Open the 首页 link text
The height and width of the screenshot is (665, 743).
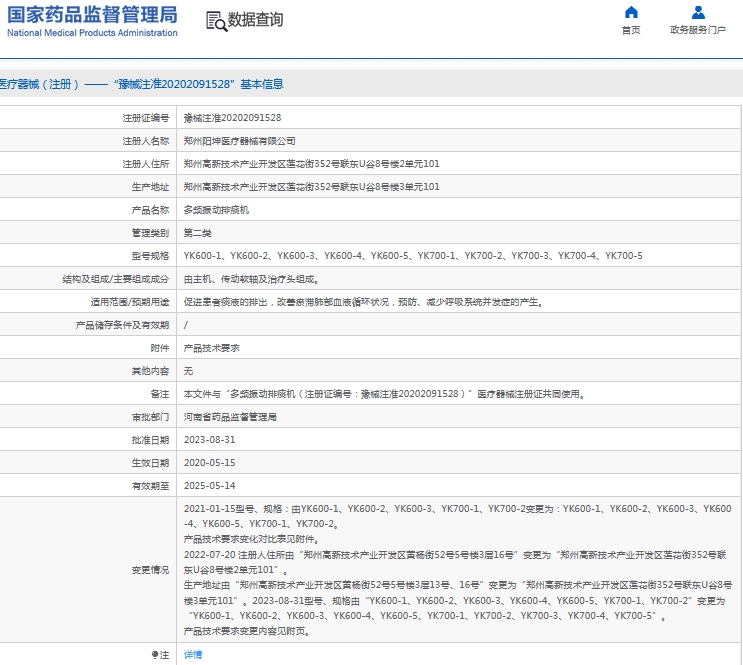[631, 30]
